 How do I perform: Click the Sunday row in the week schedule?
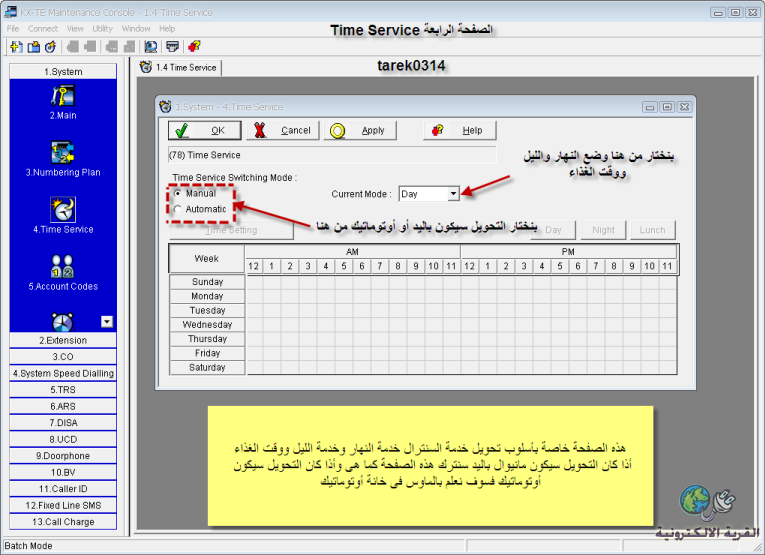click(x=207, y=282)
